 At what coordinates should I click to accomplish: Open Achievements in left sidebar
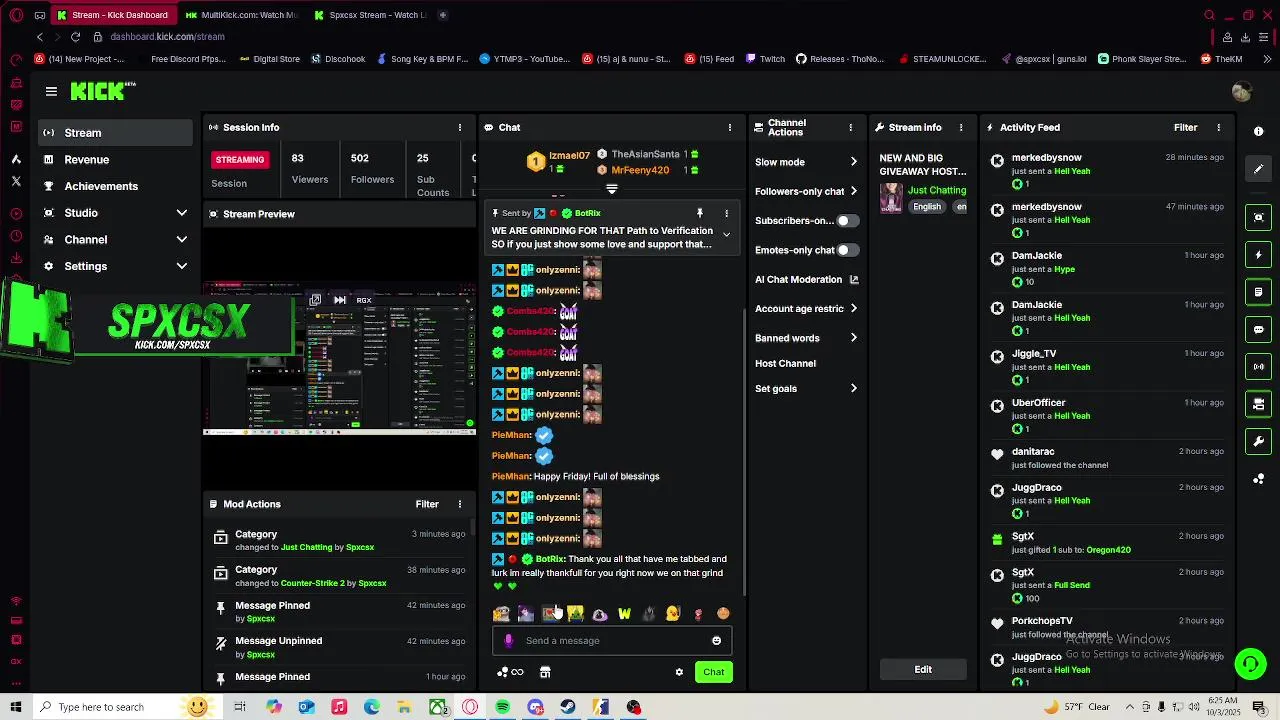tap(116, 186)
